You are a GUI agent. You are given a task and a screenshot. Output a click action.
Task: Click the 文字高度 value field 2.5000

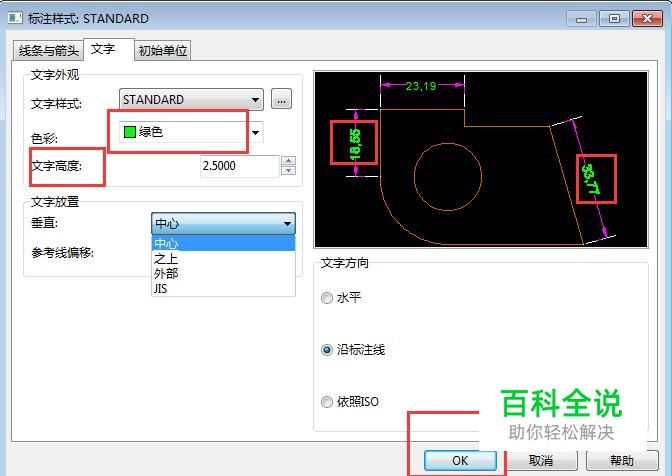tap(240, 166)
